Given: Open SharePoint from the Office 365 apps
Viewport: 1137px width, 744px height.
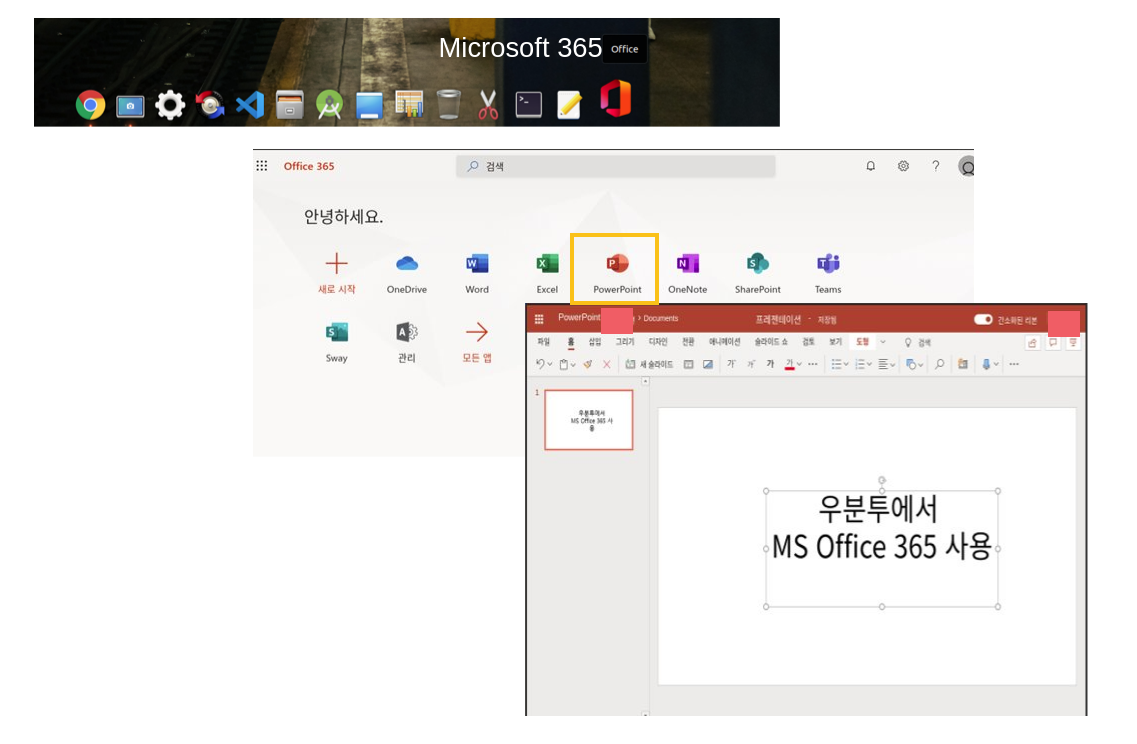Looking at the screenshot, I should 758,272.
